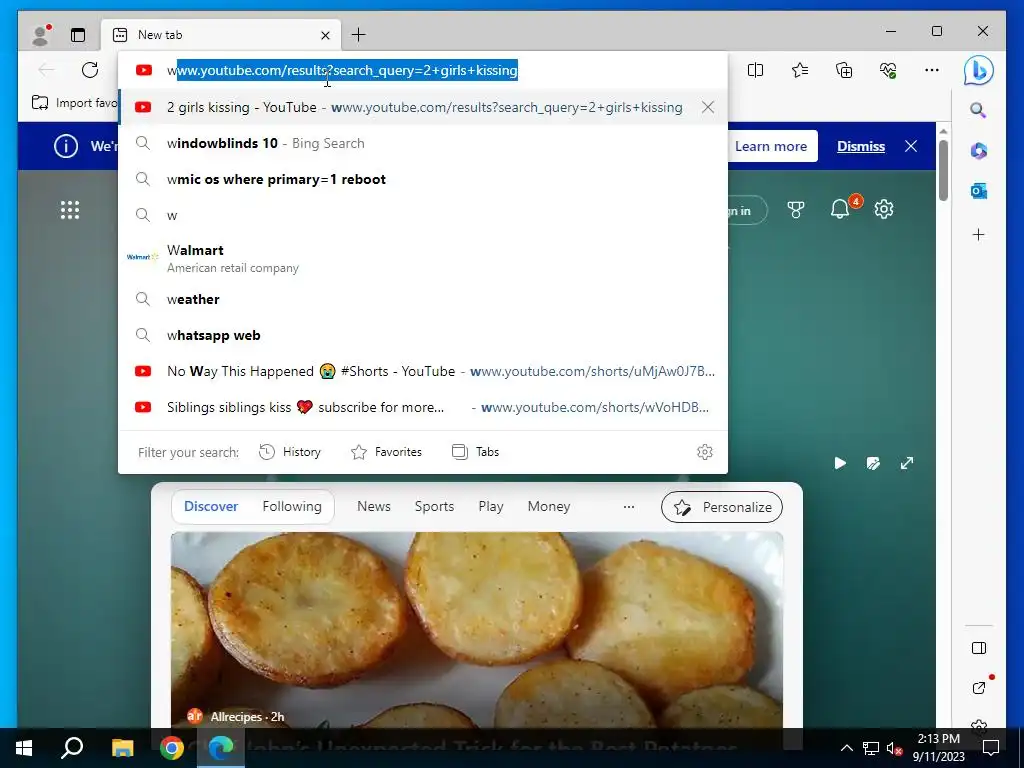The image size is (1024, 768).
Task: Open Rewards trophy icon
Action: [795, 210]
